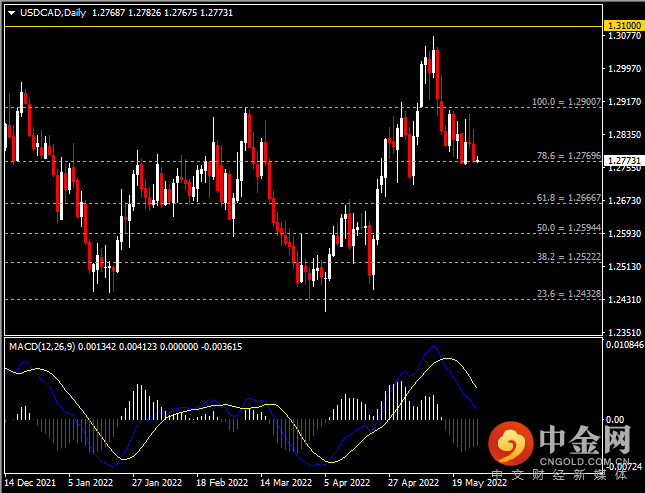
Task: Select the date label 27 Jan 2022
Action: point(157,482)
